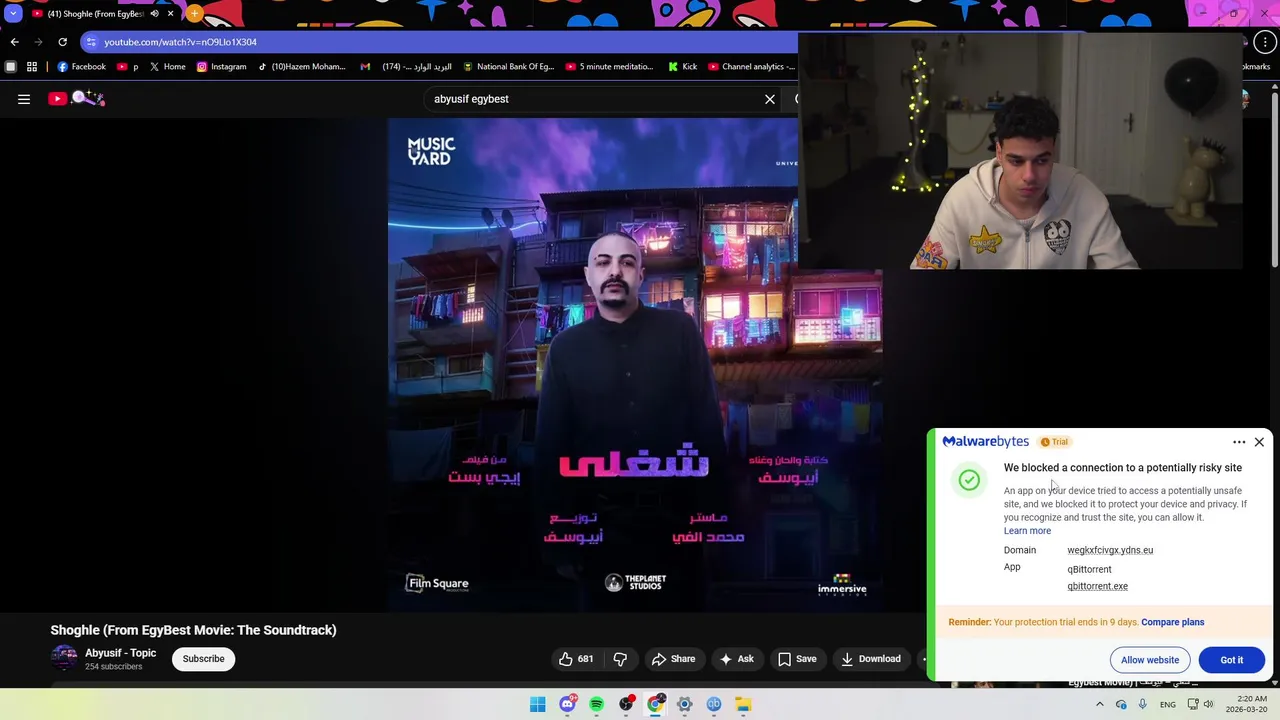Click the Malwarebytes logo in notification
Image resolution: width=1280 pixels, height=720 pixels.
(x=985, y=441)
